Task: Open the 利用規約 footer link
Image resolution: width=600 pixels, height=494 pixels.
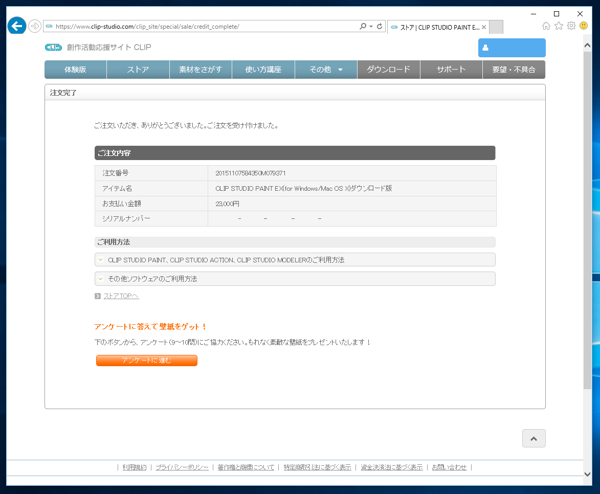Action: [x=135, y=467]
